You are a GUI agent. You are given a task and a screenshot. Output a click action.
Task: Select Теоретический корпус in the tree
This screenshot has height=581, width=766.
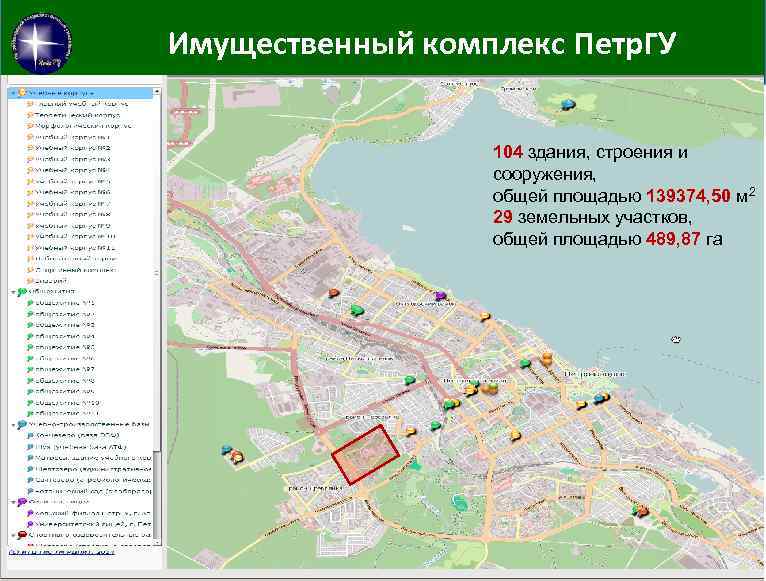[73, 115]
